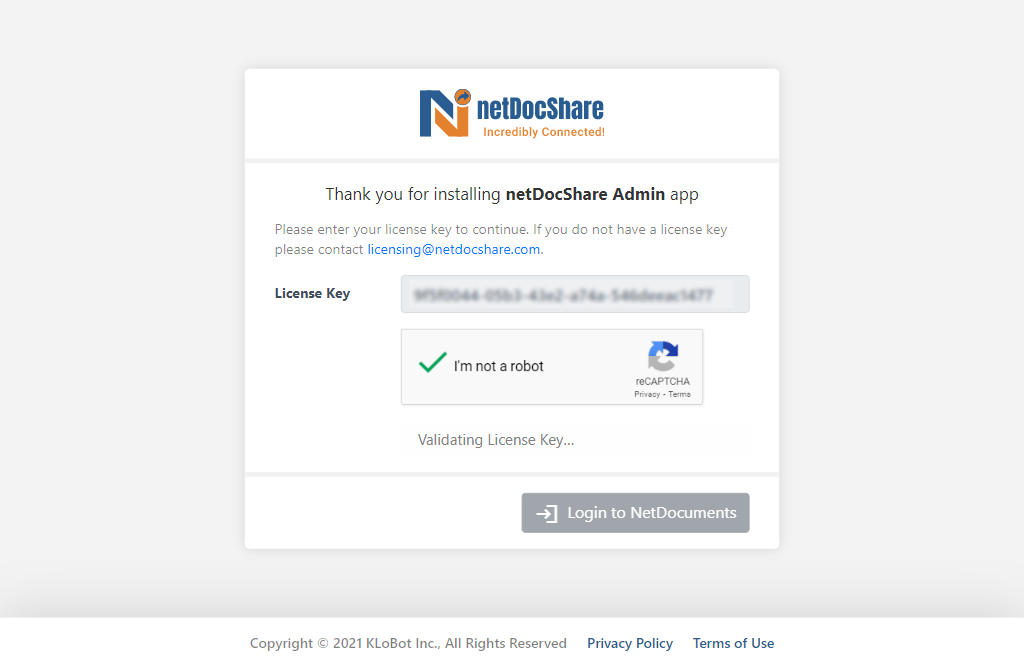Click the license key instructions paragraph
The width and height of the screenshot is (1024, 667).
(x=501, y=240)
